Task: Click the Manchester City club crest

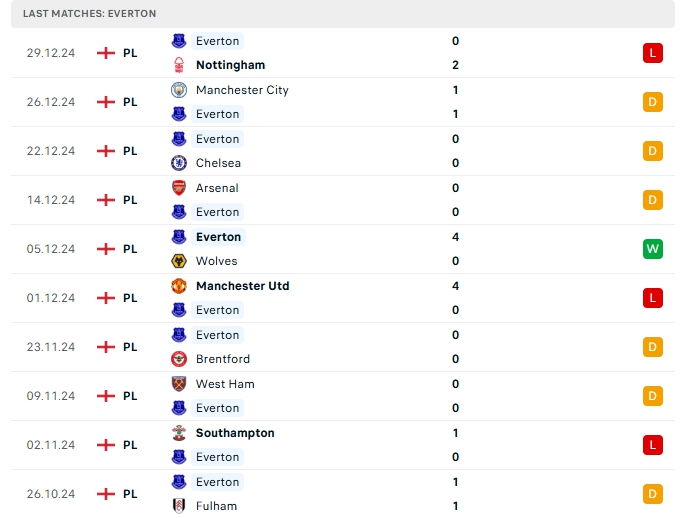Action: [x=179, y=90]
